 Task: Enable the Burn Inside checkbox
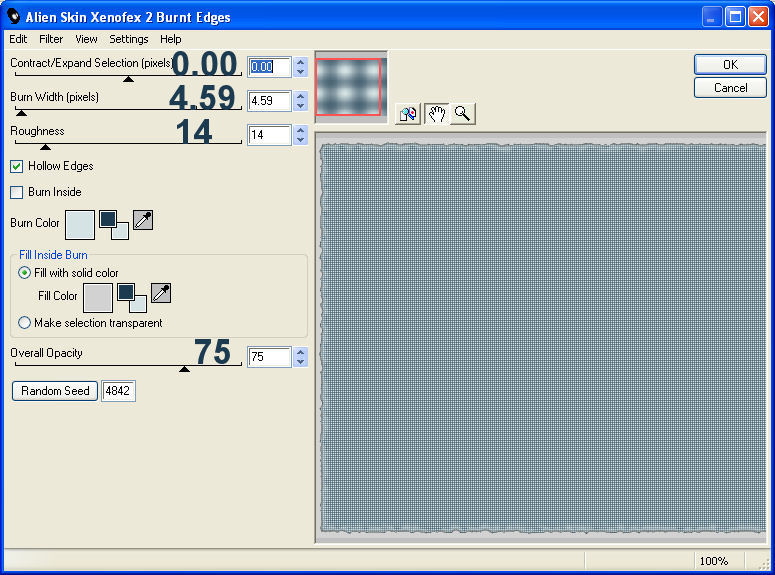point(16,192)
